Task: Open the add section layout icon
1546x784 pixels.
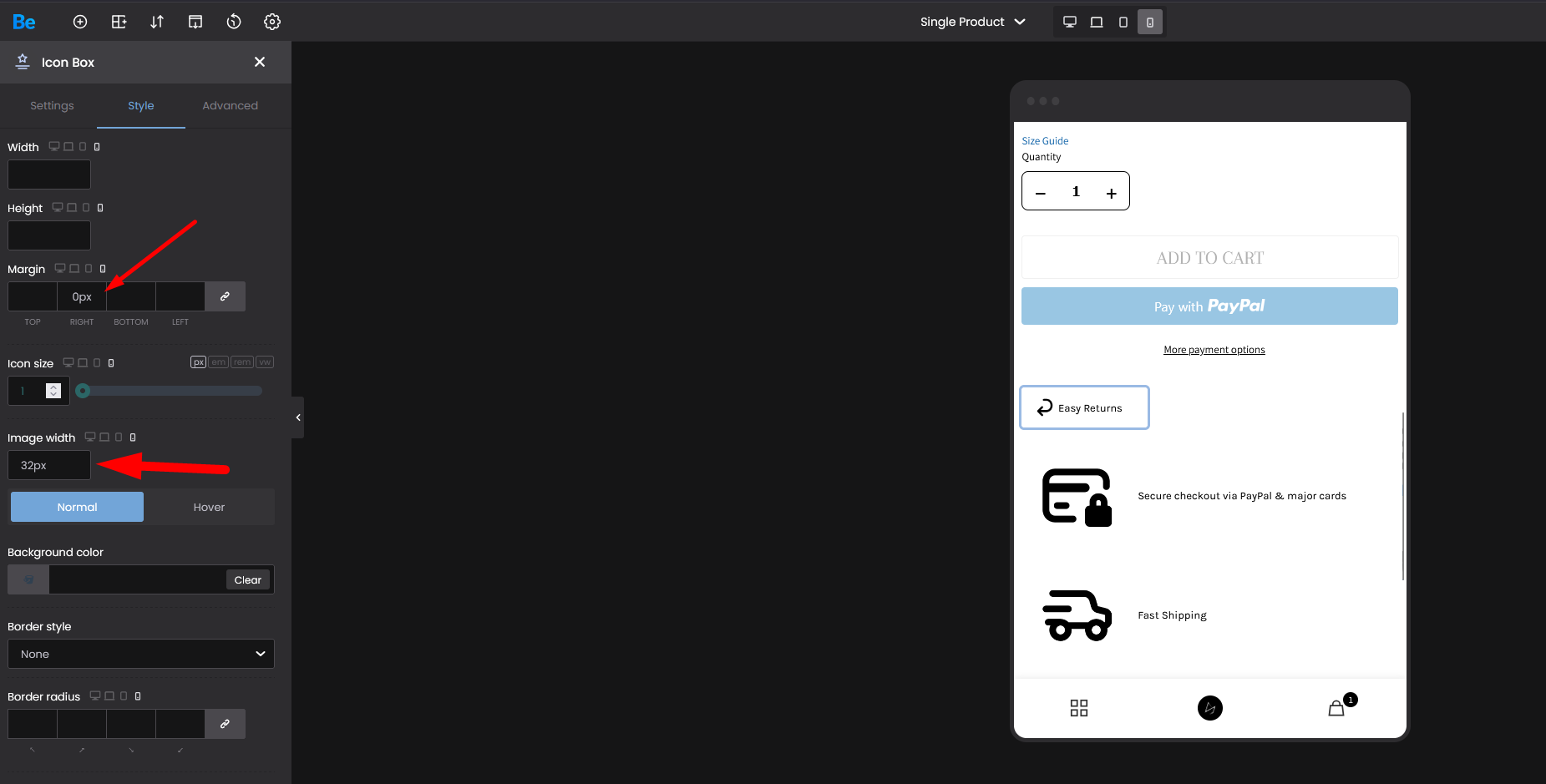Action: [x=119, y=22]
